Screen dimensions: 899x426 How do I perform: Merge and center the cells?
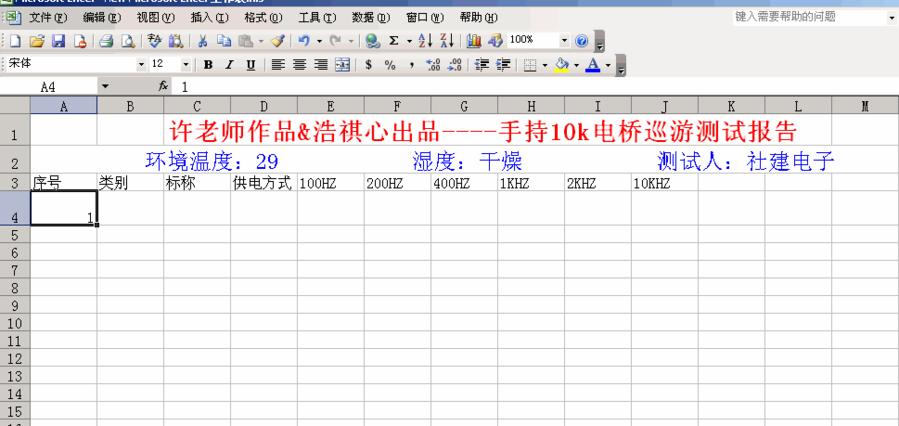(343, 65)
